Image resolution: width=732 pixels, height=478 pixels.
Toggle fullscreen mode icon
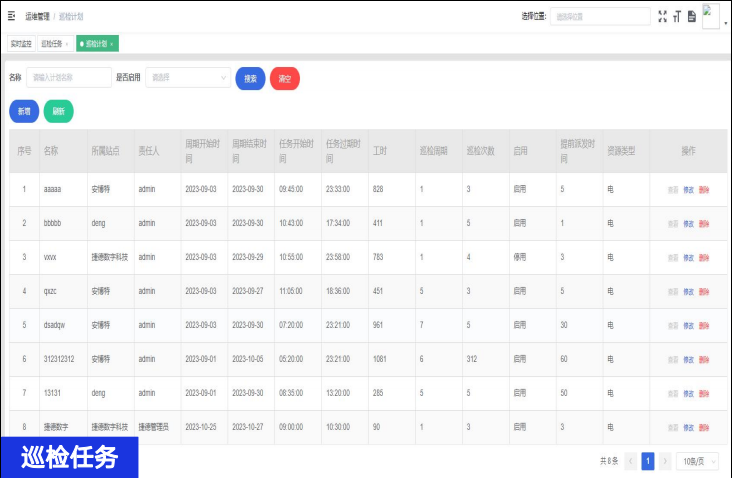(x=663, y=16)
